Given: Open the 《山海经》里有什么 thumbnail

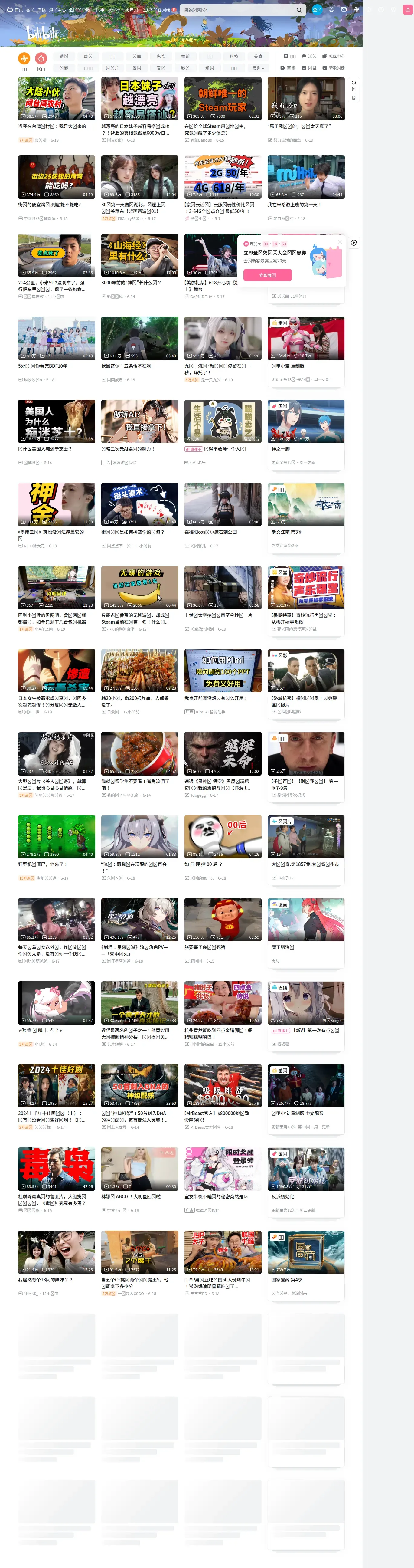Looking at the screenshot, I should tap(140, 256).
